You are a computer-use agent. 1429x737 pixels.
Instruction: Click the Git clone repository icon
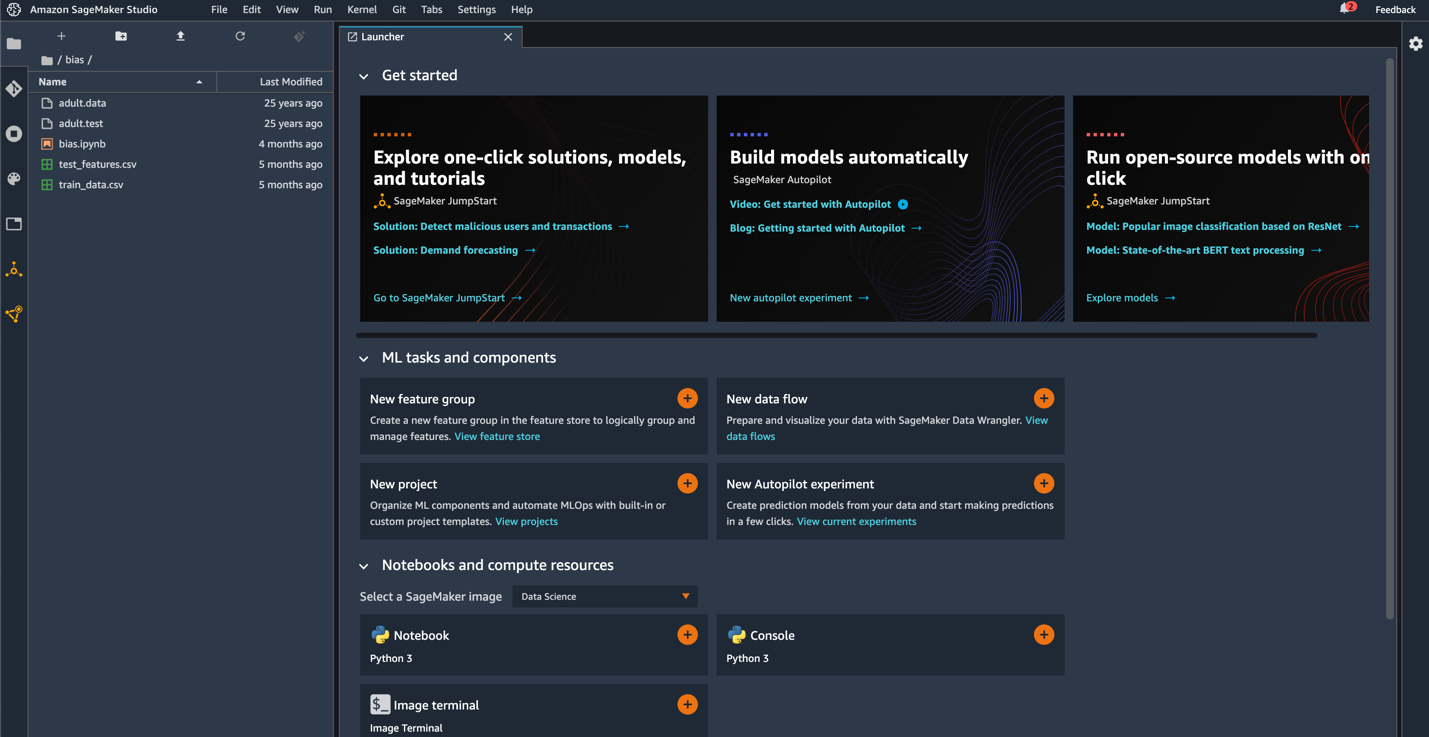pyautogui.click(x=299, y=36)
